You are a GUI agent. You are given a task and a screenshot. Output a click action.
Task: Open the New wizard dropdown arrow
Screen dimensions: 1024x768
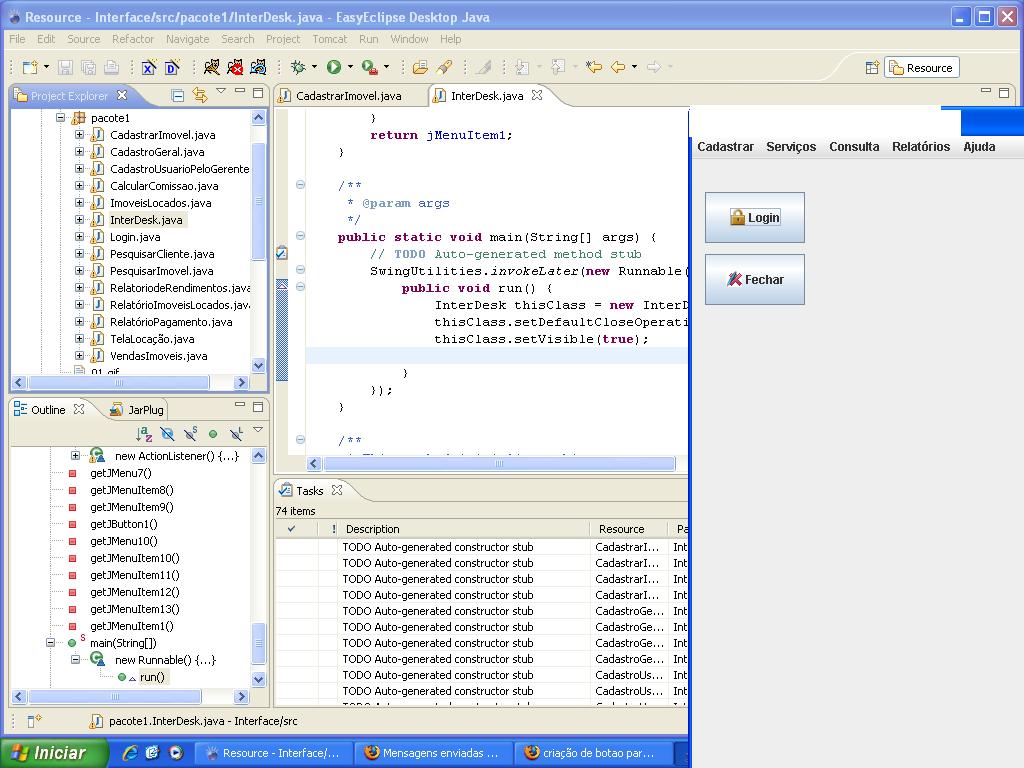(46, 67)
